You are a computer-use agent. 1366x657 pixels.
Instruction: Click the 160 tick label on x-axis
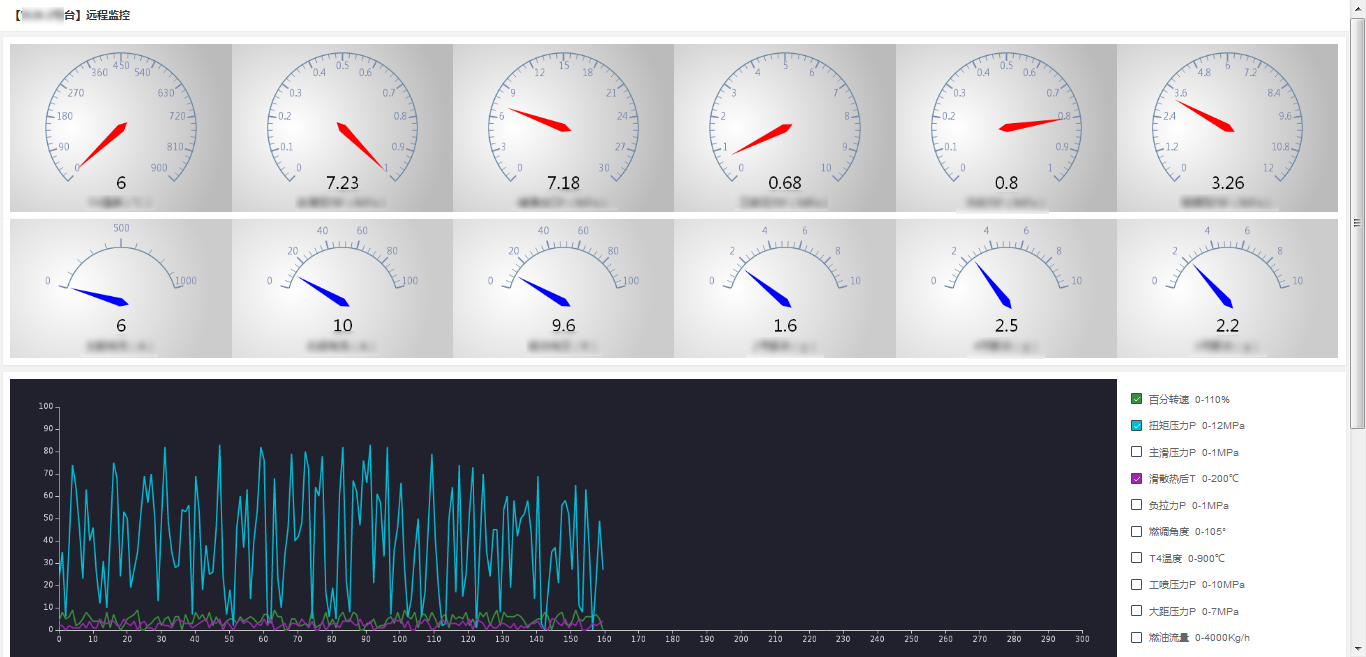[x=604, y=638]
